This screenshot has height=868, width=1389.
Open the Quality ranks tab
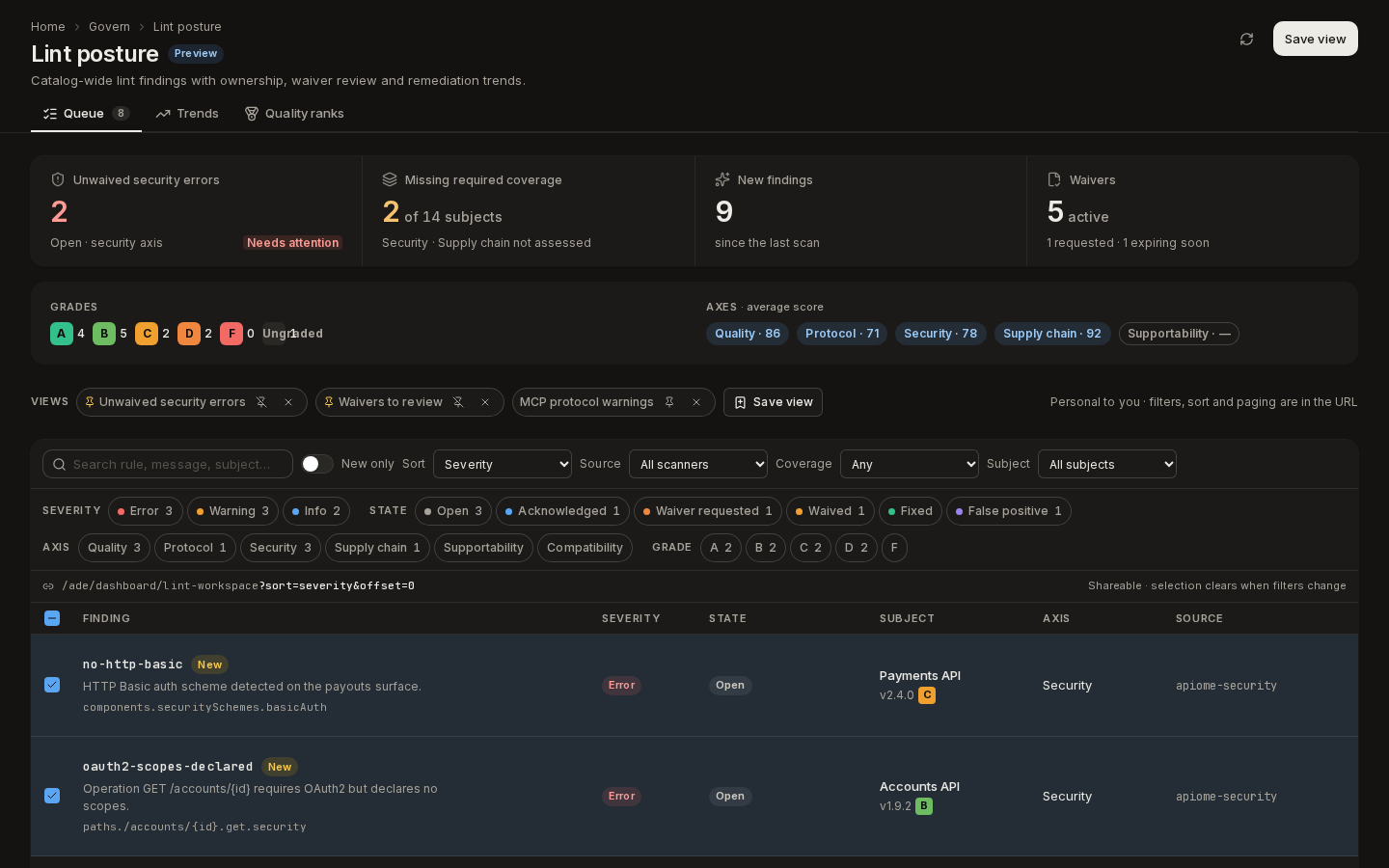pyautogui.click(x=294, y=114)
